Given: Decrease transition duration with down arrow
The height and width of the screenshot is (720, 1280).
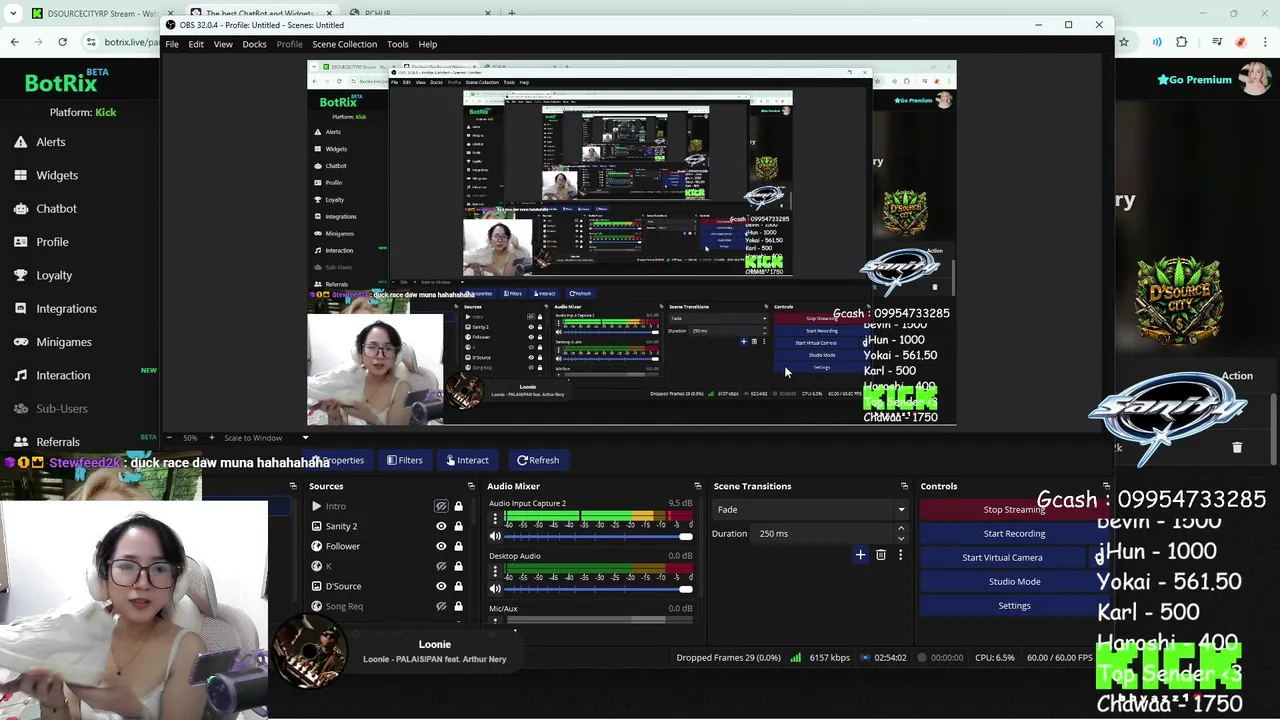Looking at the screenshot, I should pyautogui.click(x=901, y=538).
